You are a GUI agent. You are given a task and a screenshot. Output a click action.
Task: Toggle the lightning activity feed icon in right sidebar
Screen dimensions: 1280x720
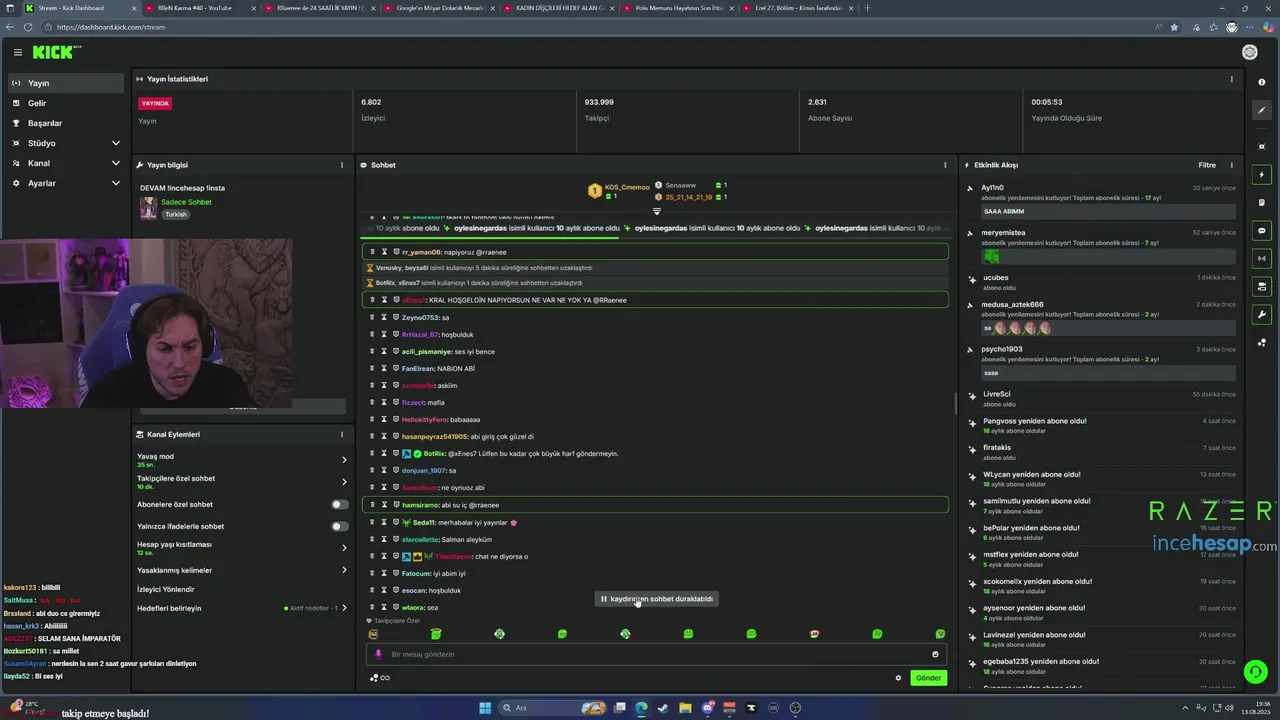coord(1262,174)
